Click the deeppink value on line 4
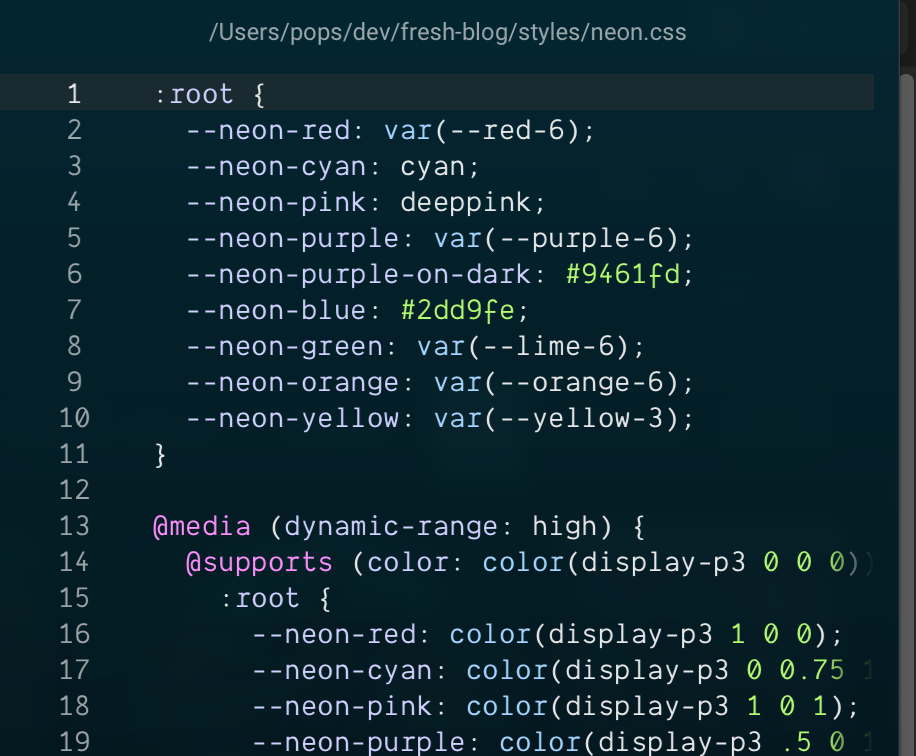Screen dimensions: 916x756 coord(472,202)
